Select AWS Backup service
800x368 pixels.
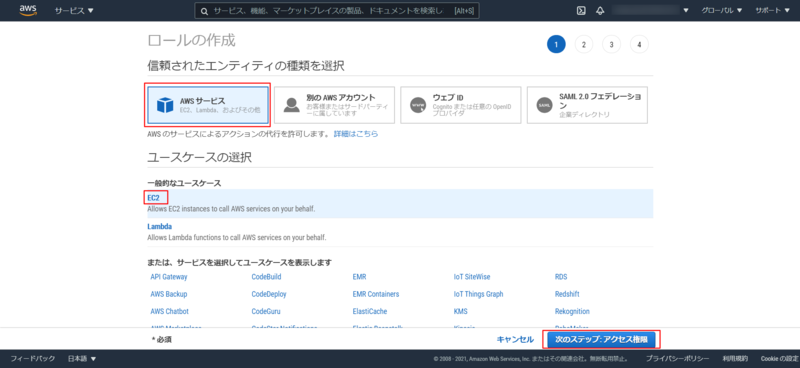pos(169,294)
